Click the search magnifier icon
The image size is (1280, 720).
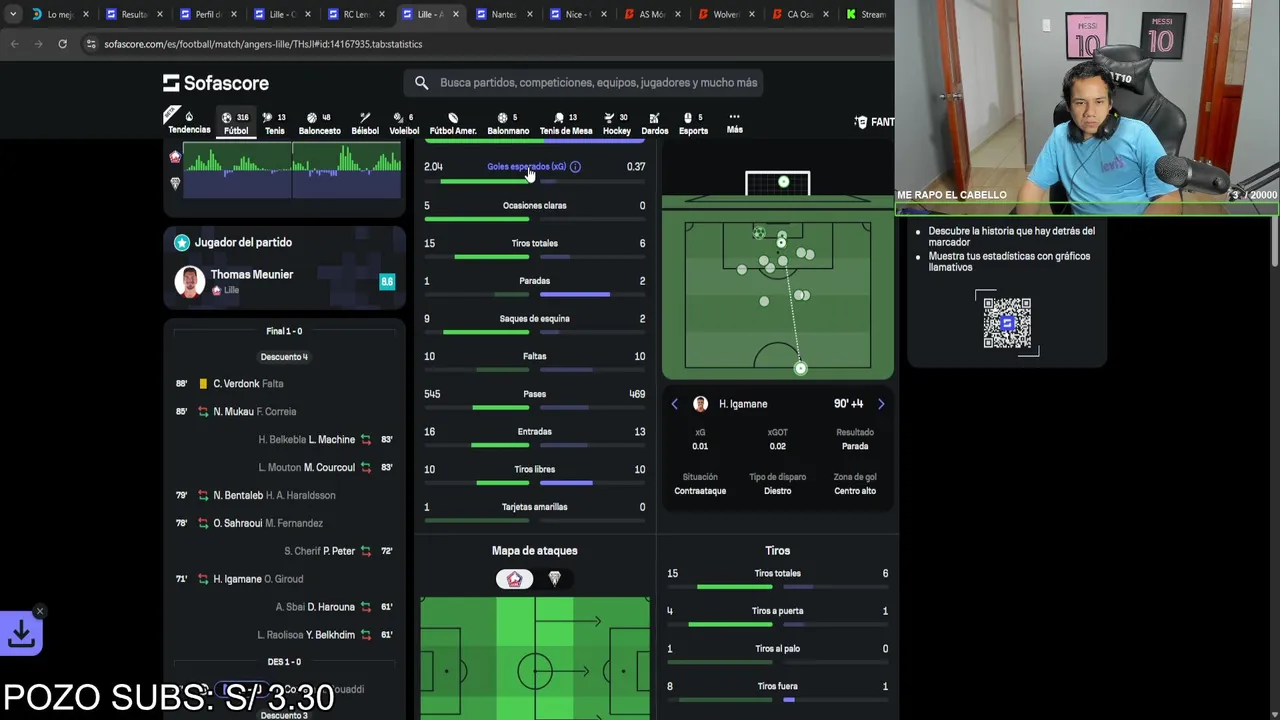421,83
